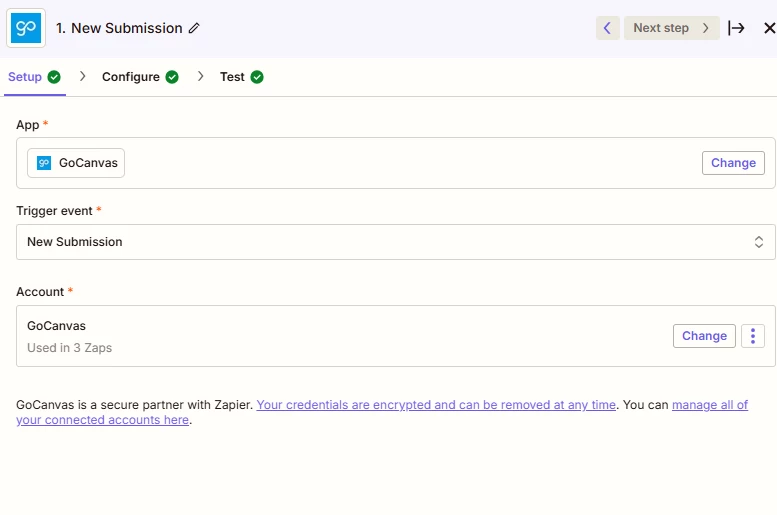The height and width of the screenshot is (515, 777).
Task: Change the selected app
Action: point(733,163)
